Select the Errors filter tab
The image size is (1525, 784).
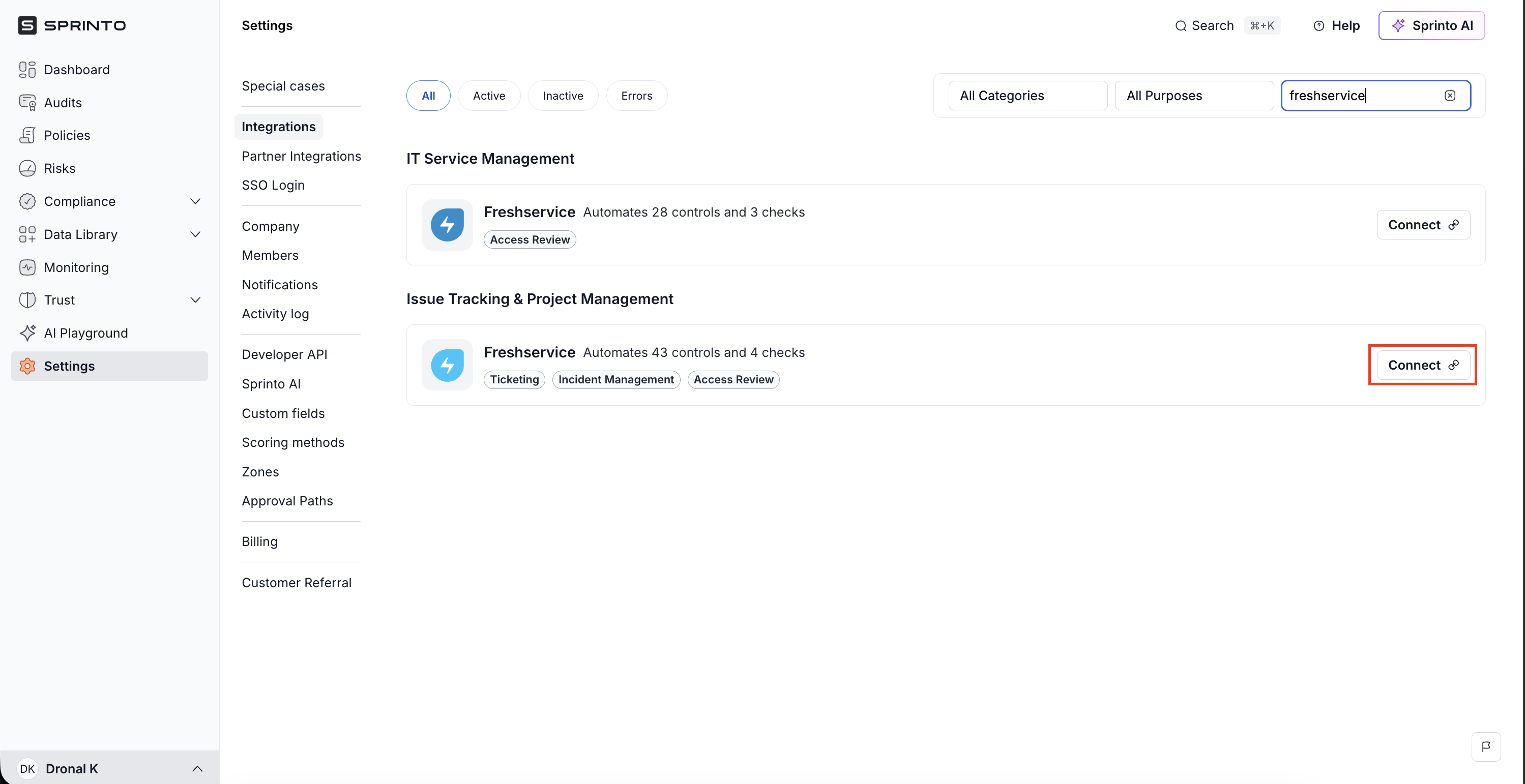pos(636,96)
